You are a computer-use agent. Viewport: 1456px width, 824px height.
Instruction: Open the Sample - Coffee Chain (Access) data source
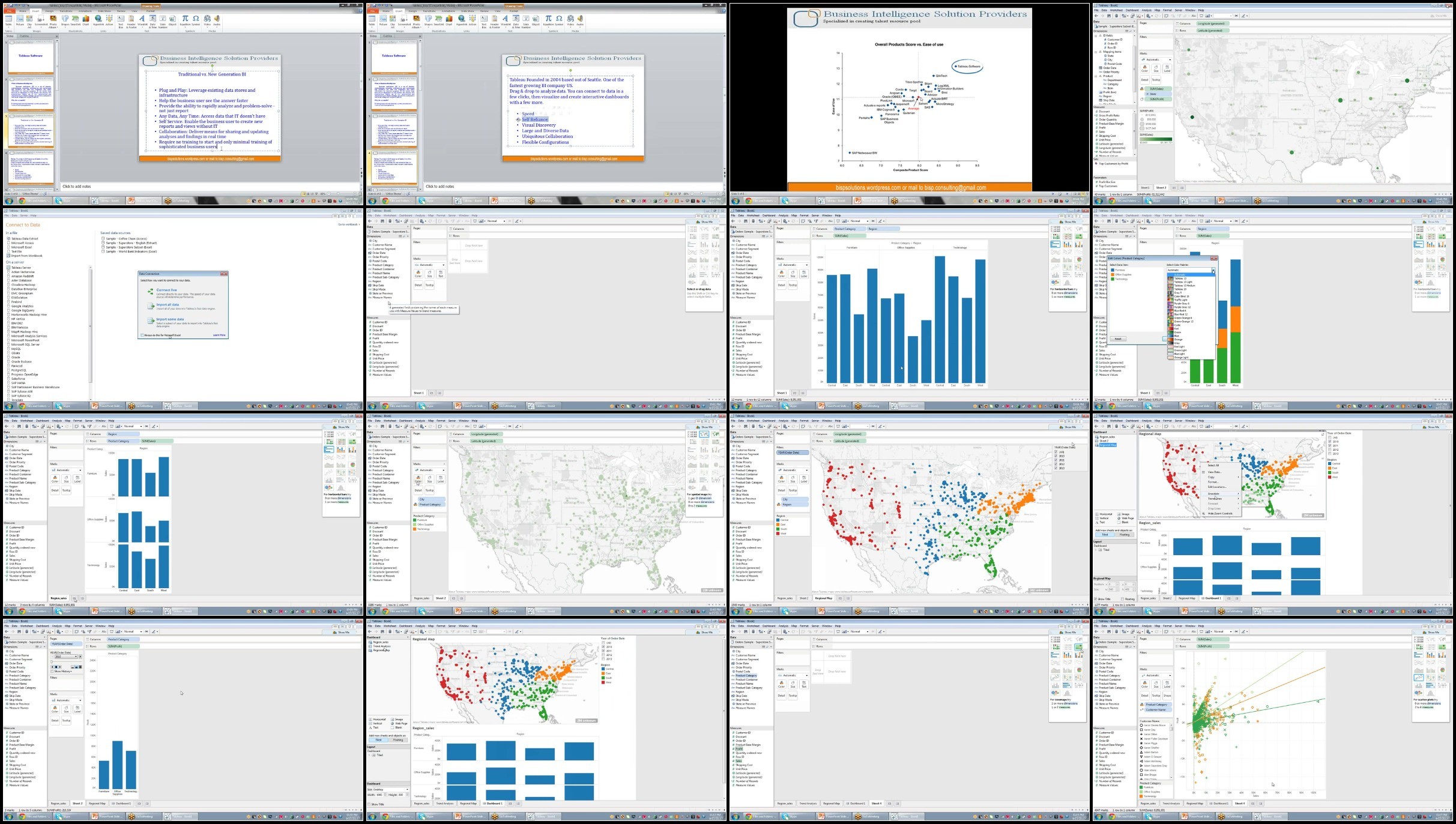(125, 238)
